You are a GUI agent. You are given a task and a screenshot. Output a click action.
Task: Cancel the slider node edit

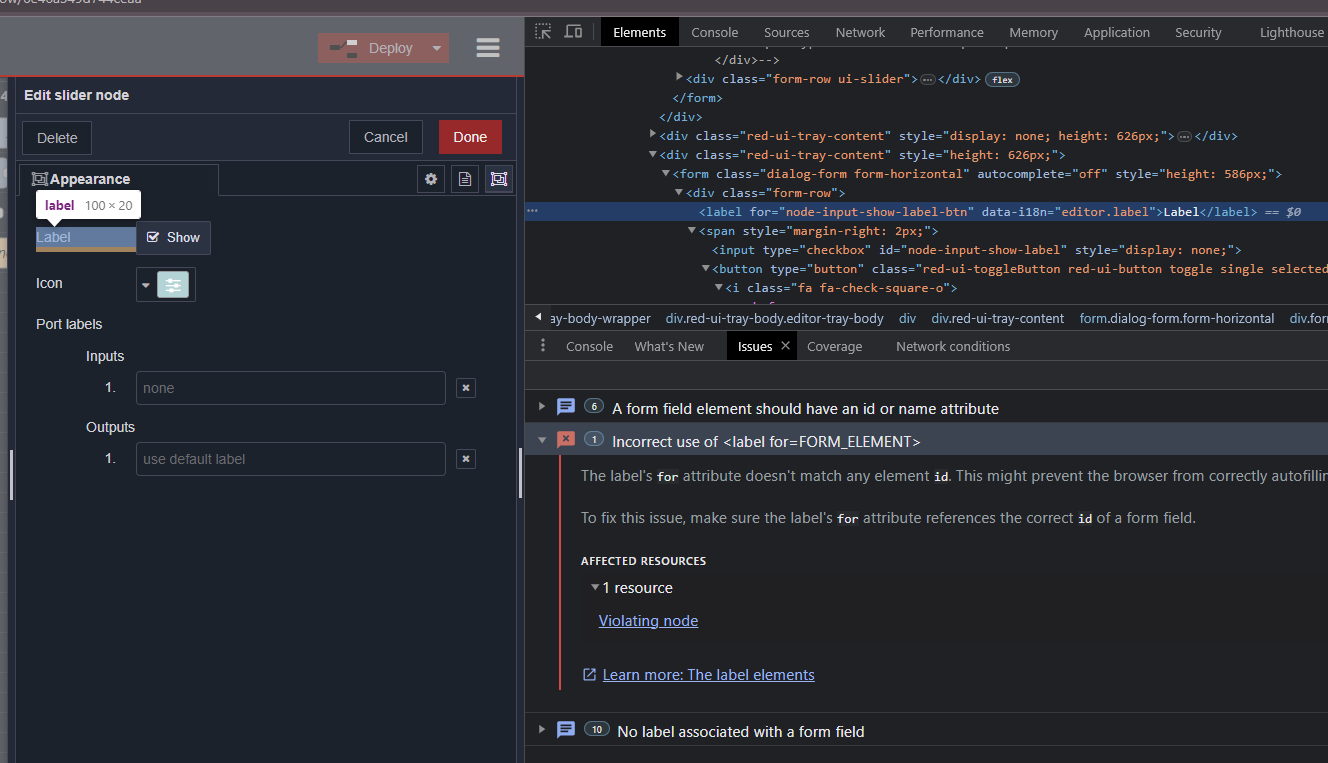pyautogui.click(x=386, y=138)
